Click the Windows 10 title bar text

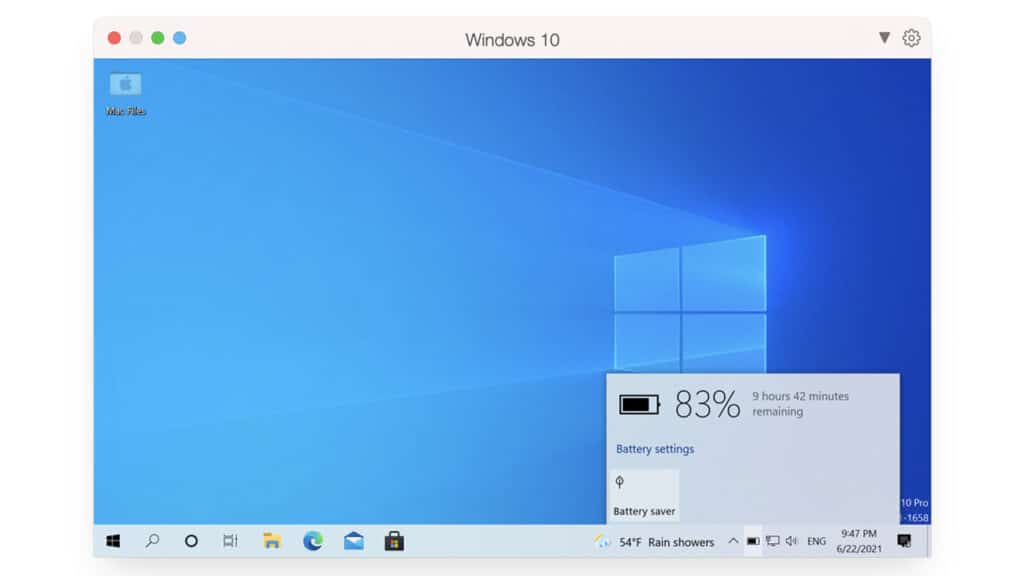[x=512, y=40]
